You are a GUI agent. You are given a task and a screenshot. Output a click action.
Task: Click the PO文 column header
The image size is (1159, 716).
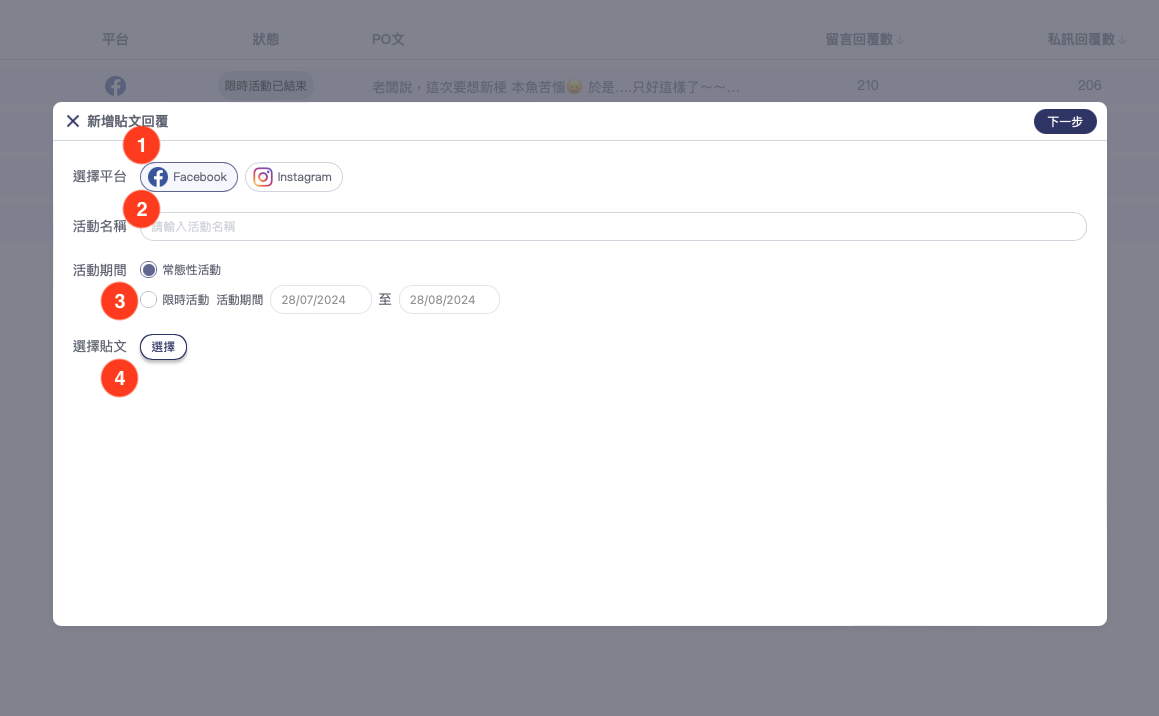[x=387, y=40]
